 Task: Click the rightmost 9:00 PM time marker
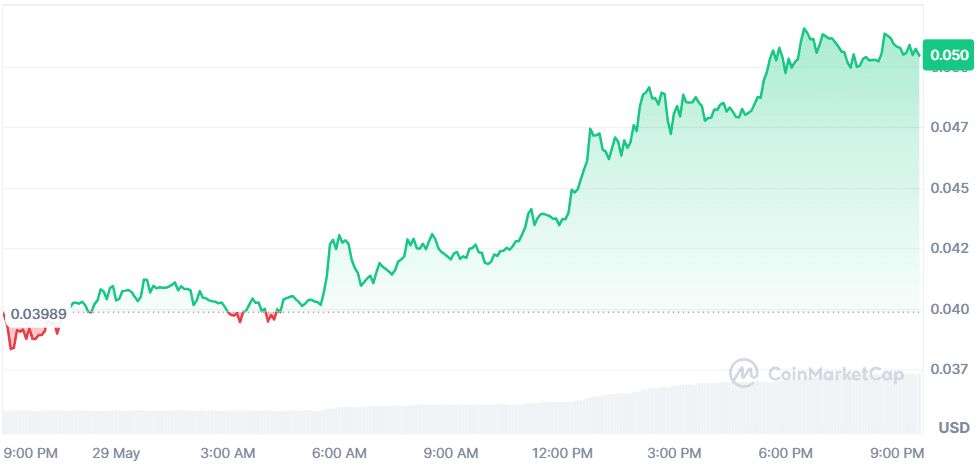click(x=895, y=453)
